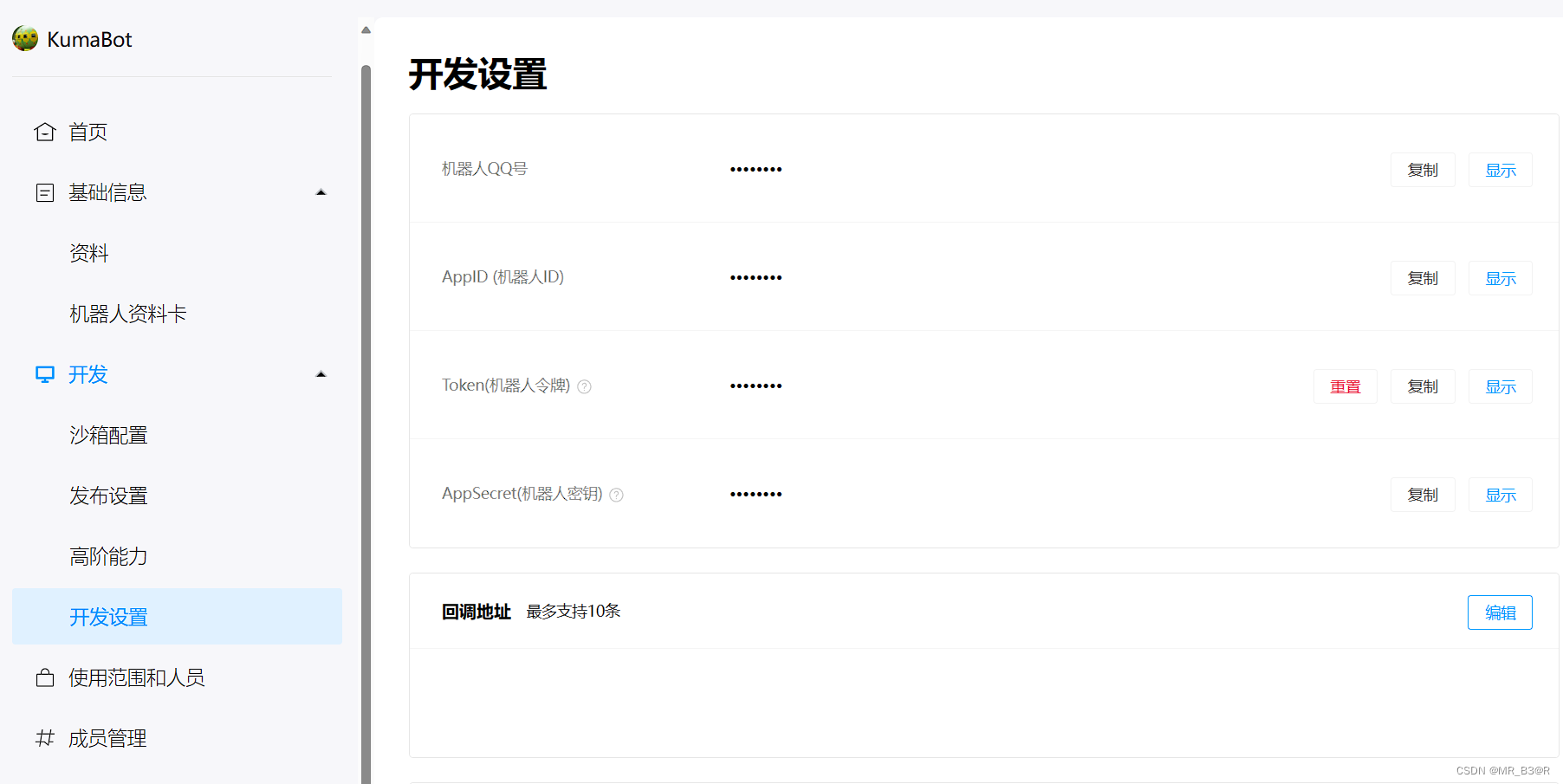Open the AppSecret(机器人密钥) help tooltip icon
The image size is (1563, 784).
616,495
